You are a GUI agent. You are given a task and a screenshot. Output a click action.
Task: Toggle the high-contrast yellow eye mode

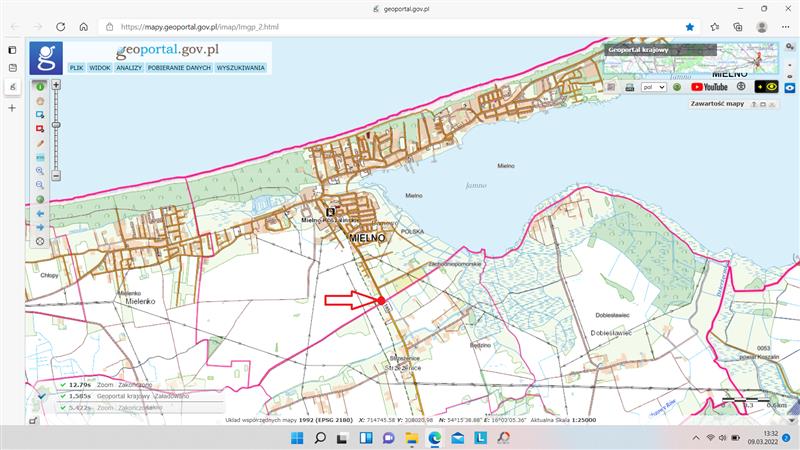[x=767, y=87]
